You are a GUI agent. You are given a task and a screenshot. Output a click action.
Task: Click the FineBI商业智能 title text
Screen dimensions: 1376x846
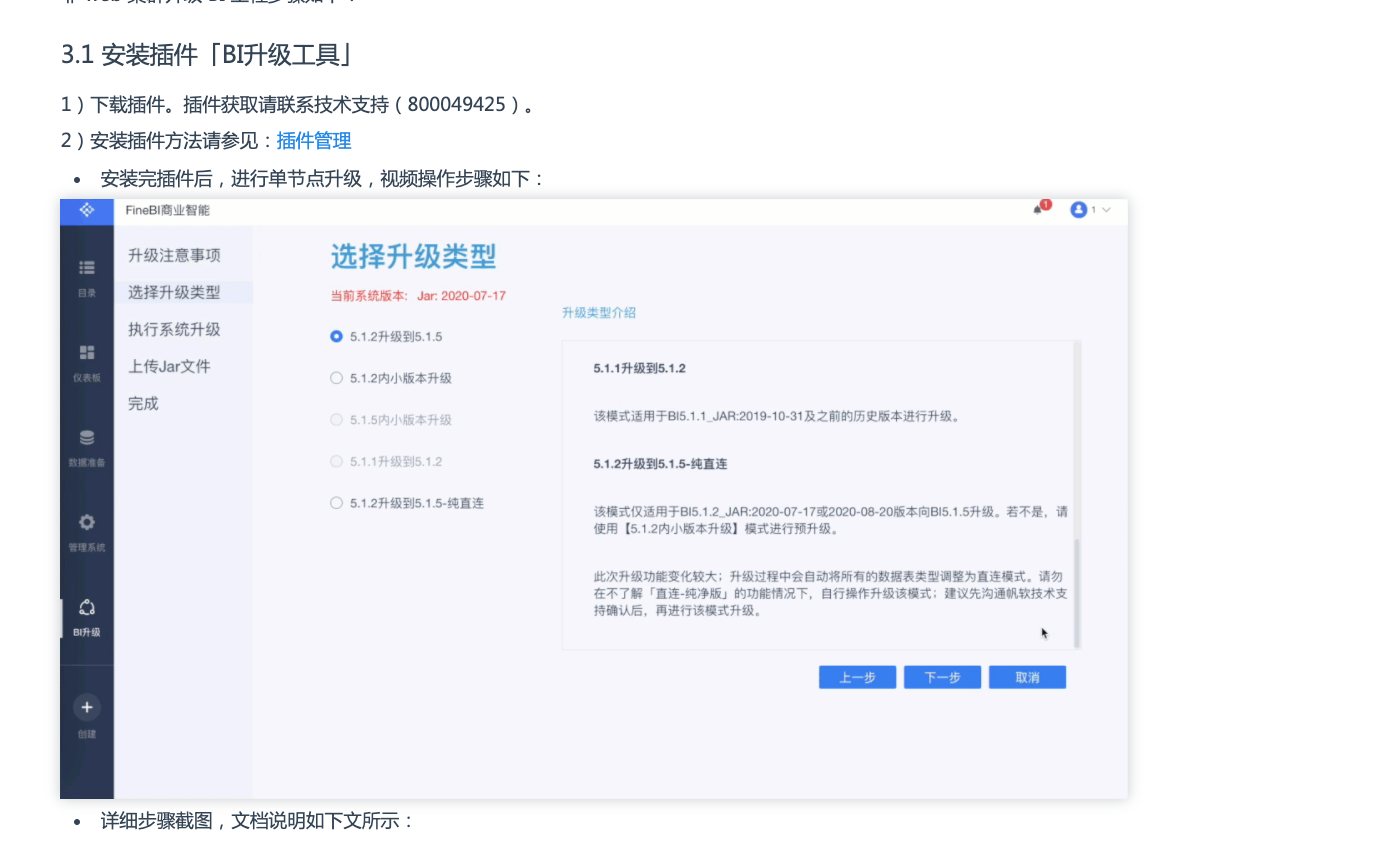click(x=168, y=210)
